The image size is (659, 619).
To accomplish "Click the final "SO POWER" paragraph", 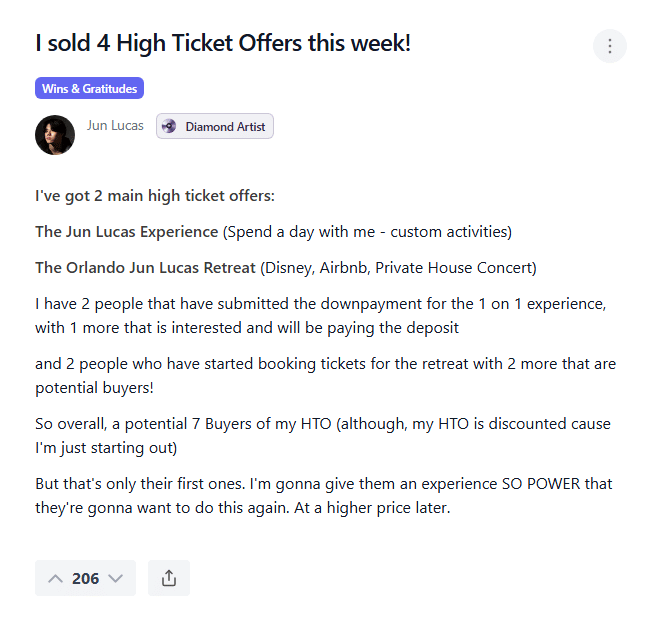I will coord(324,495).
